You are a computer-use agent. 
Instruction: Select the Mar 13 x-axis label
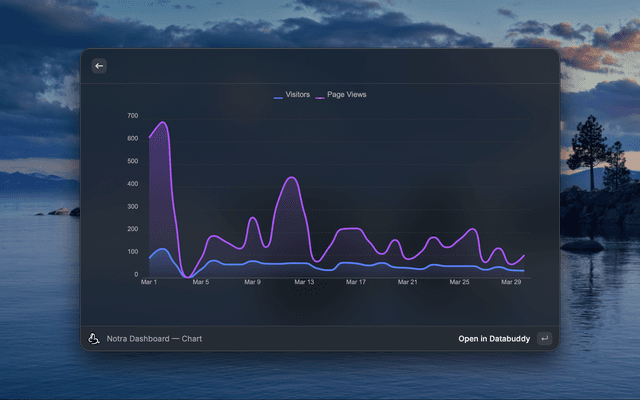(x=304, y=283)
